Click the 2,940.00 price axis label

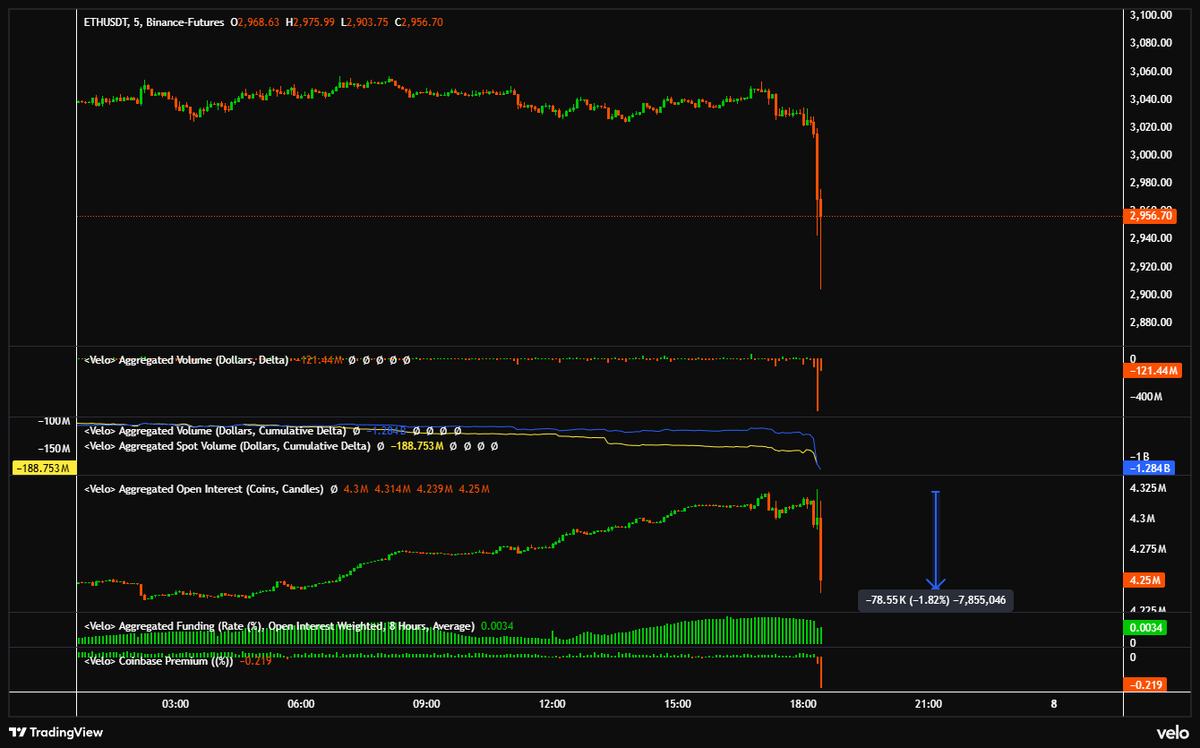1150,238
